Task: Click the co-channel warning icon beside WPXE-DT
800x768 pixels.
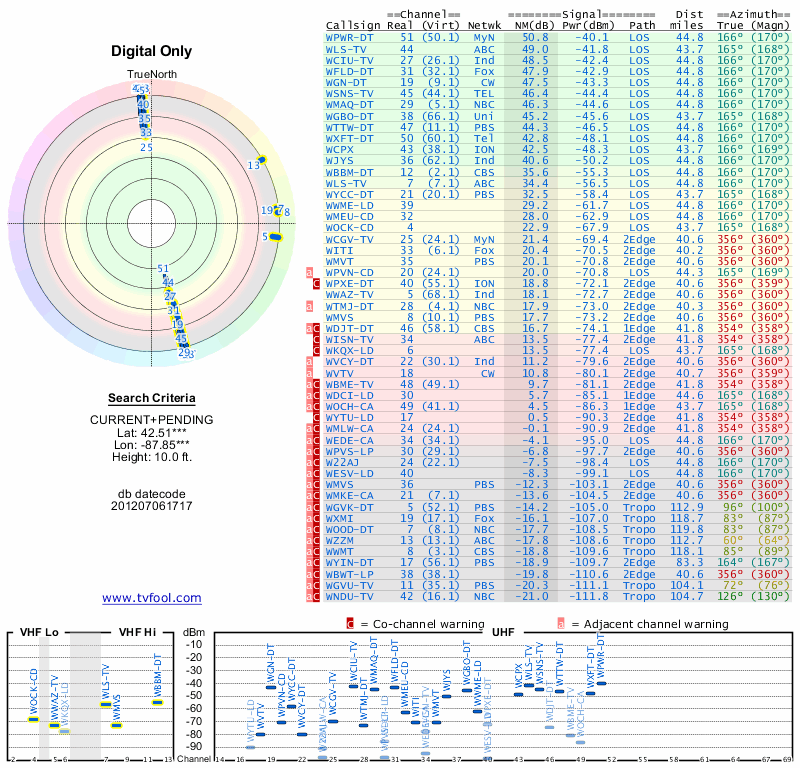Action: (x=316, y=284)
